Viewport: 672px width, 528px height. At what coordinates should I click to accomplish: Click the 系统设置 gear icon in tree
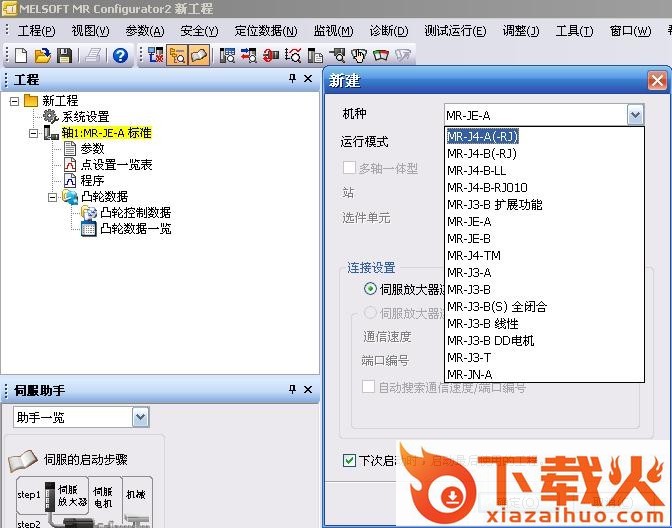(50, 117)
